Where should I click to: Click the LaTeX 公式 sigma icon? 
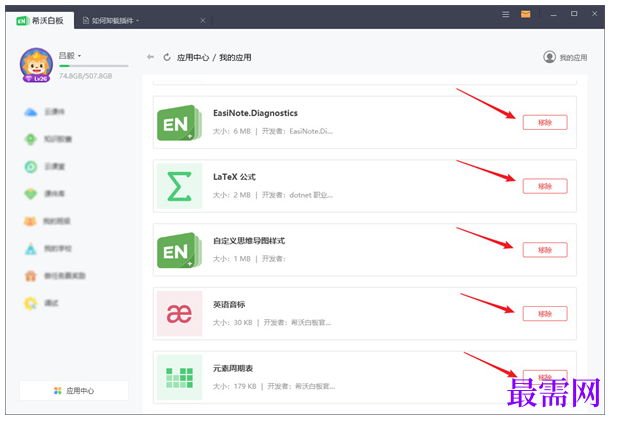pyautogui.click(x=180, y=186)
